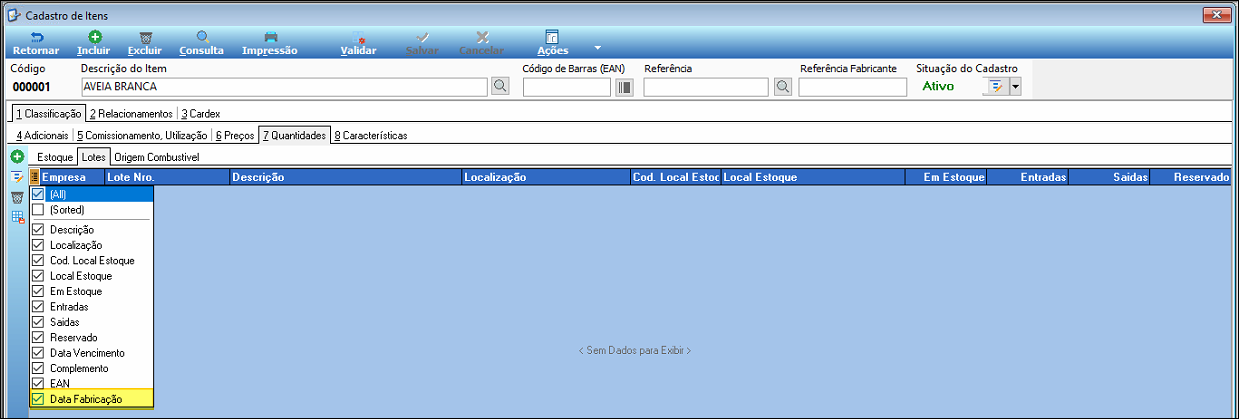The width and height of the screenshot is (1239, 419).
Task: Uncheck the EAN column checkbox
Action: (x=38, y=383)
